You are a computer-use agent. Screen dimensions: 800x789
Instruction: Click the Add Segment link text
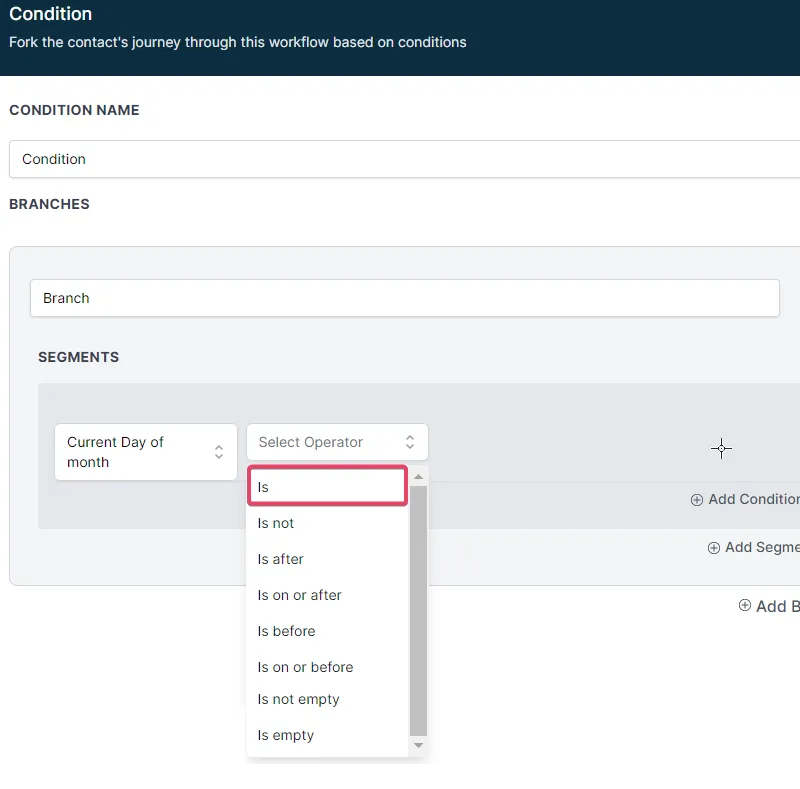pos(762,547)
